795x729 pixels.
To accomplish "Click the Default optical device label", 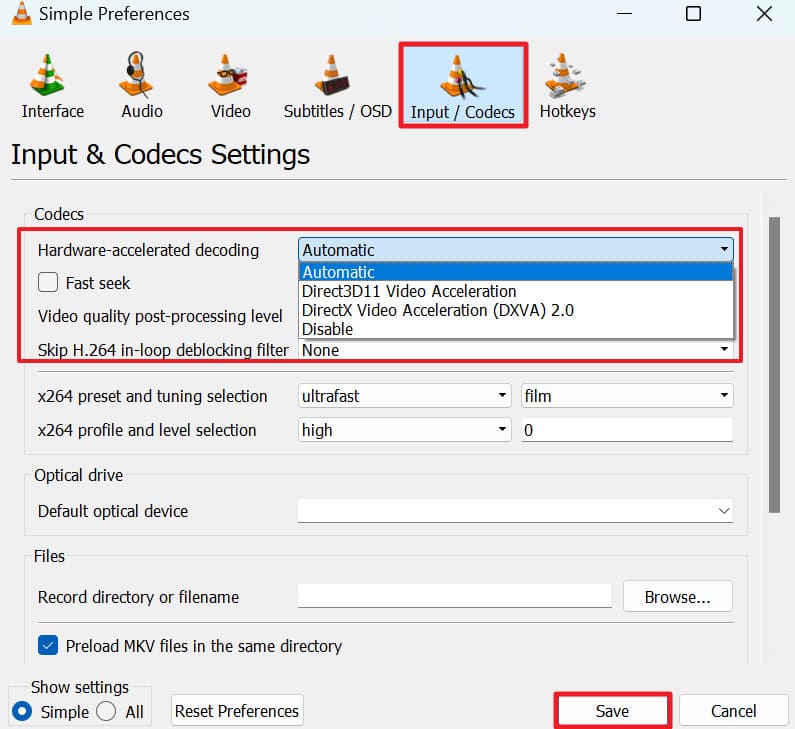I will click(x=113, y=511).
